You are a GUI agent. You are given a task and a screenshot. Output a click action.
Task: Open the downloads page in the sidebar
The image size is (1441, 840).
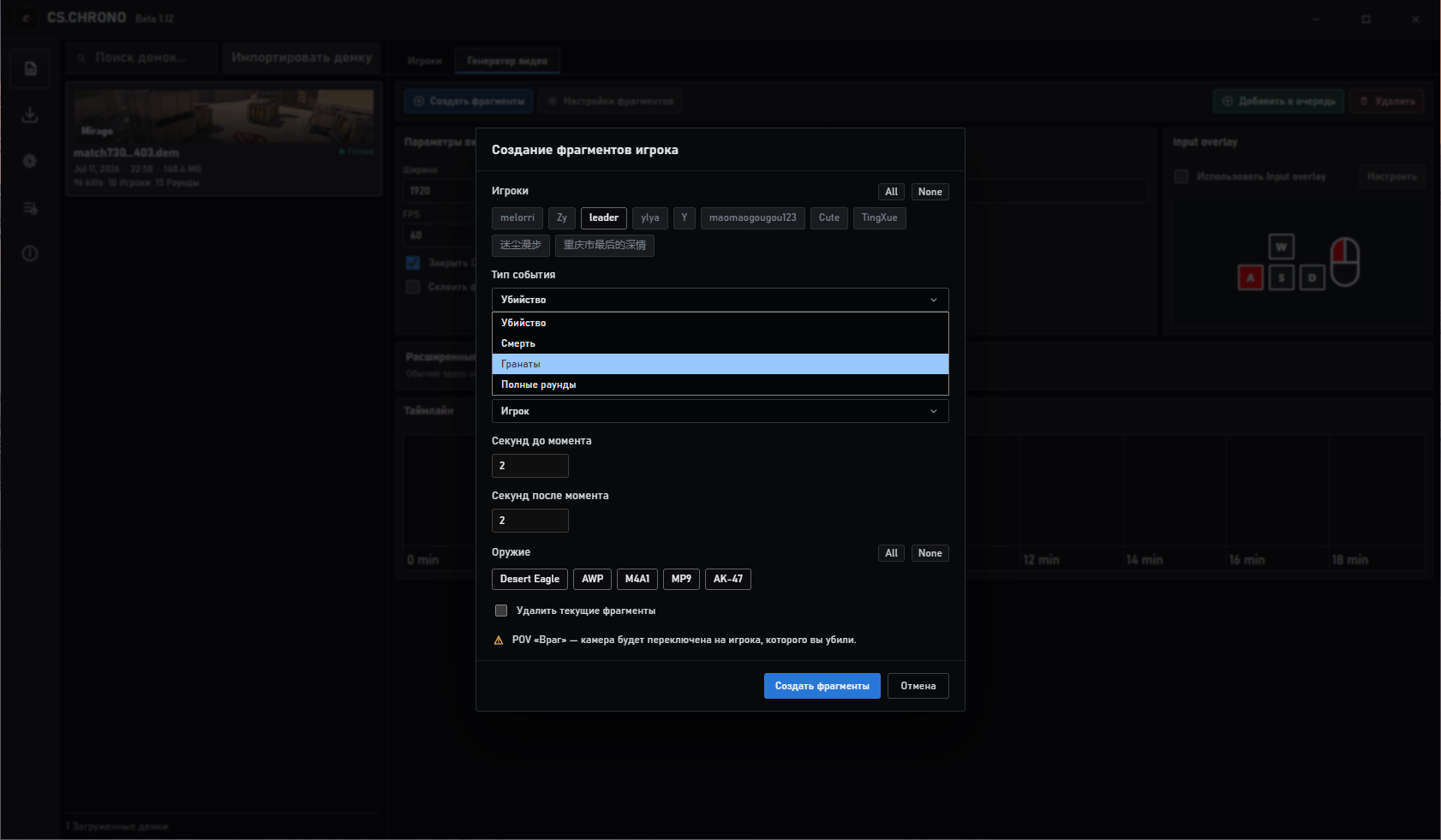point(30,115)
